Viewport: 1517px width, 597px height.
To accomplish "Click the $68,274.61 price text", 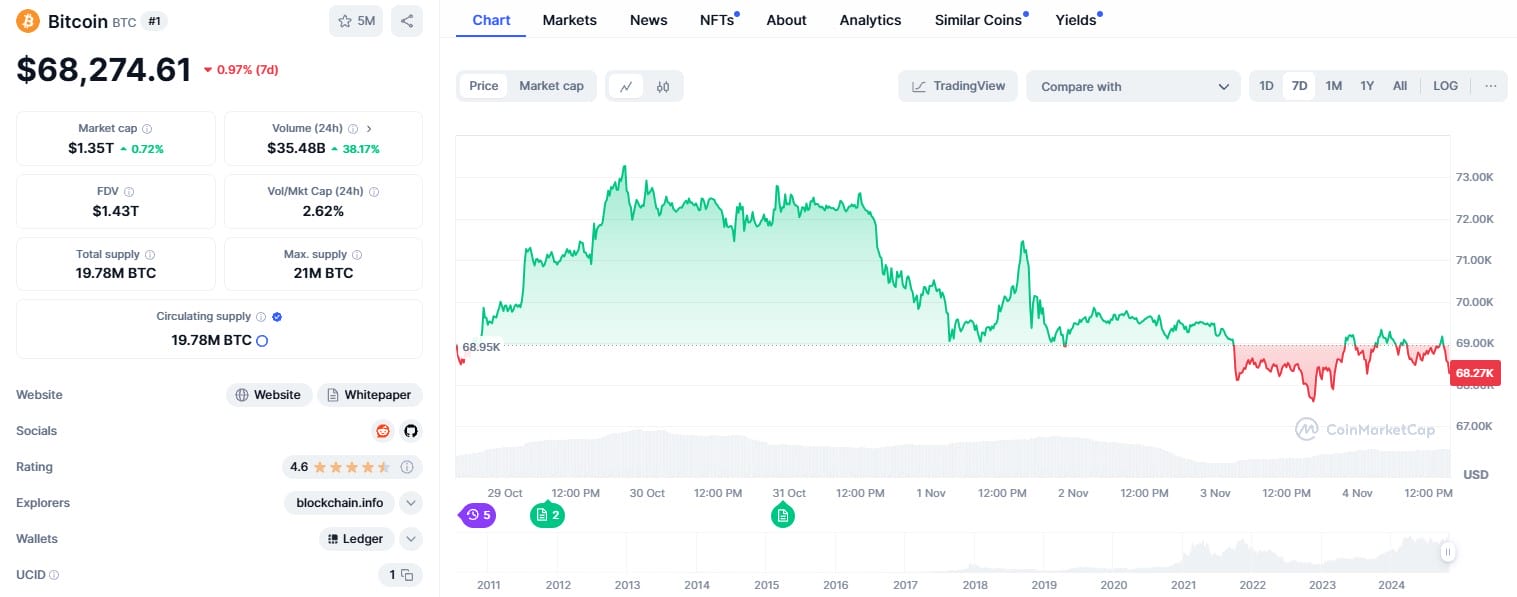I will pyautogui.click(x=104, y=69).
